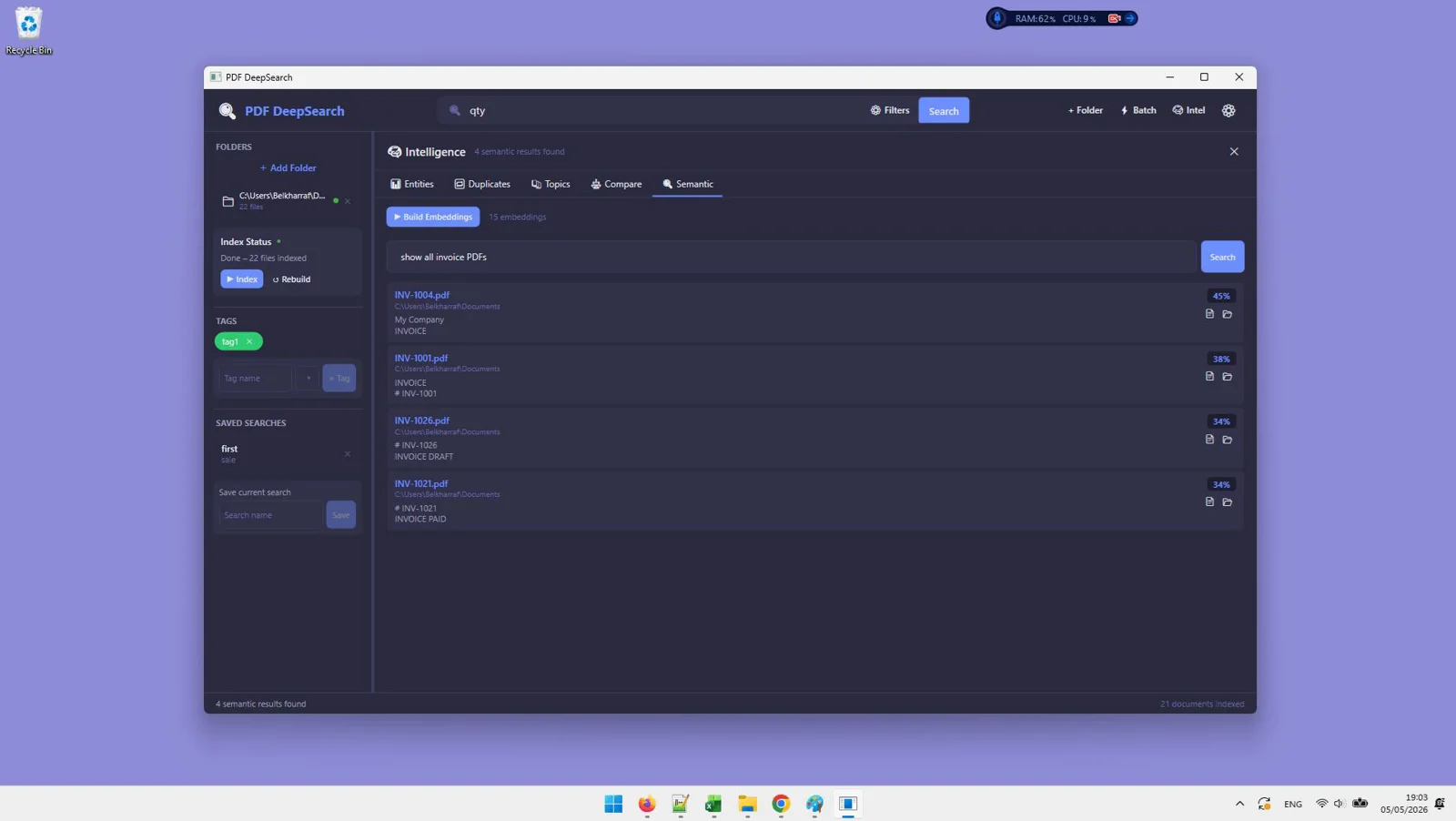
Task: Click the open-folder icon for INV-1026.pdf
Action: pyautogui.click(x=1228, y=440)
